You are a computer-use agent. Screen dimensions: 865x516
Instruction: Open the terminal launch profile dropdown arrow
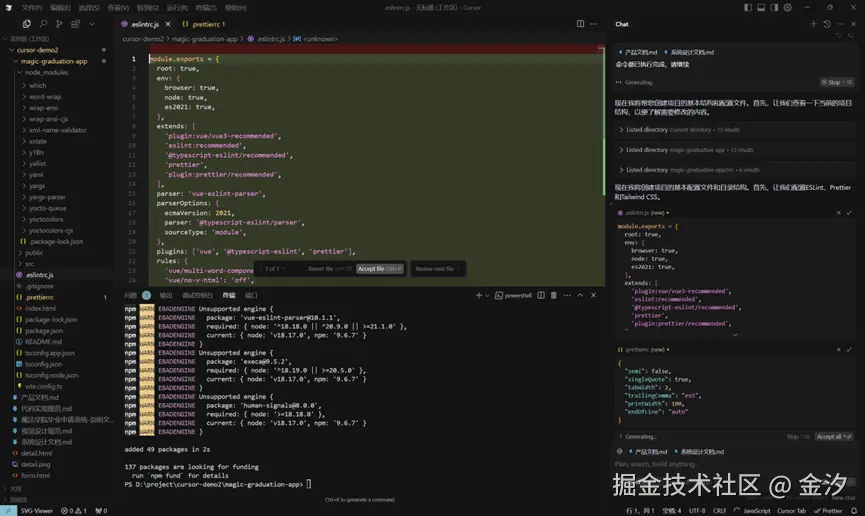(x=487, y=295)
